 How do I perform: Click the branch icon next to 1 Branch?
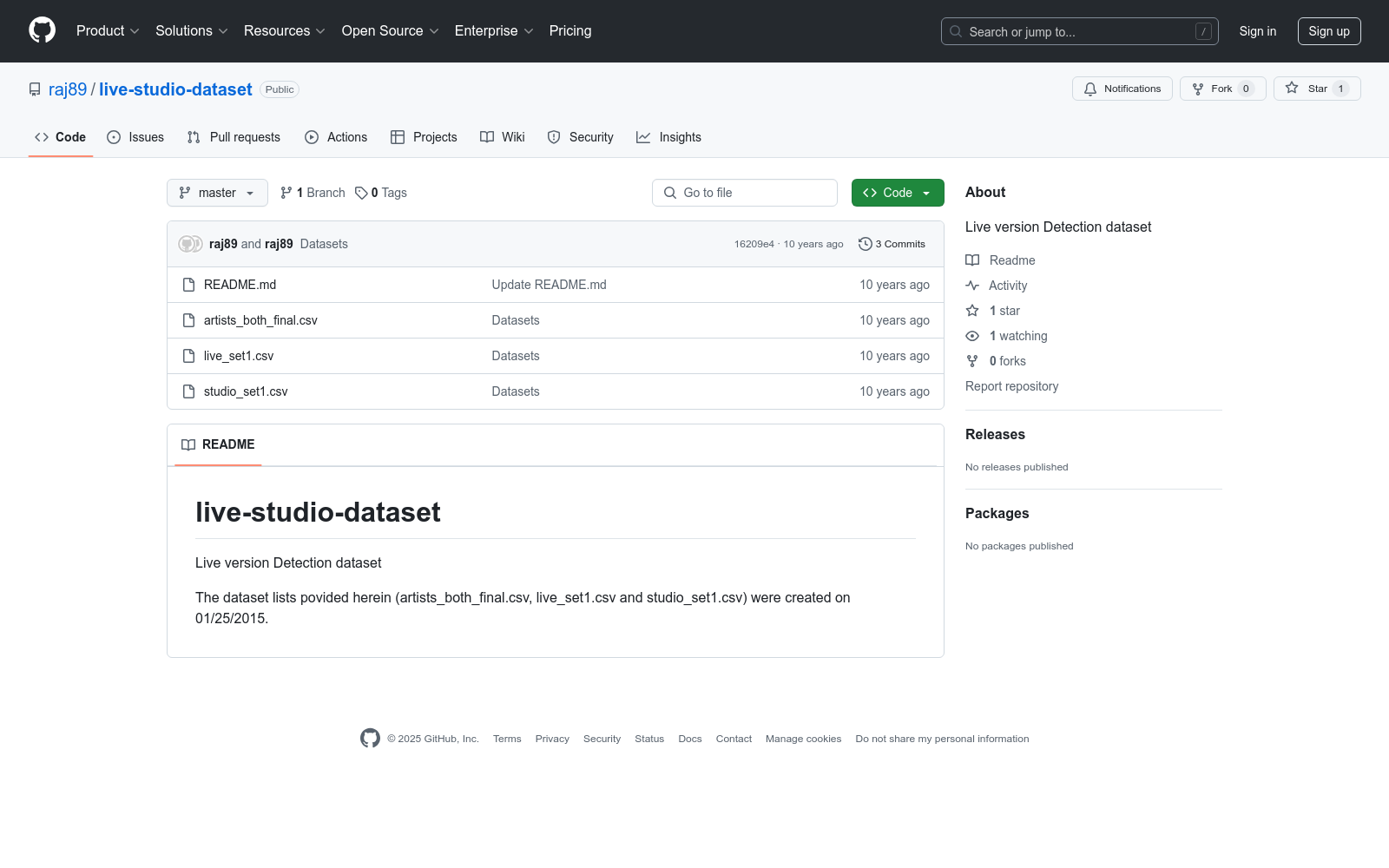point(286,193)
